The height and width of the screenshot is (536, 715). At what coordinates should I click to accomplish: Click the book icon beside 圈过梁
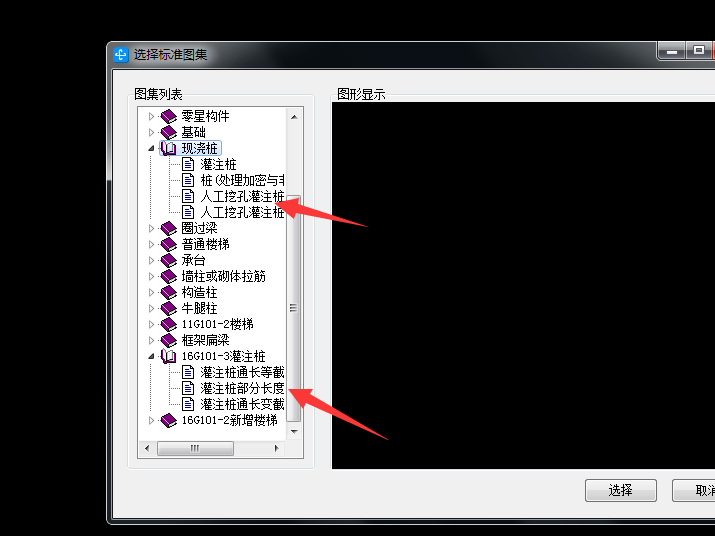click(x=169, y=228)
